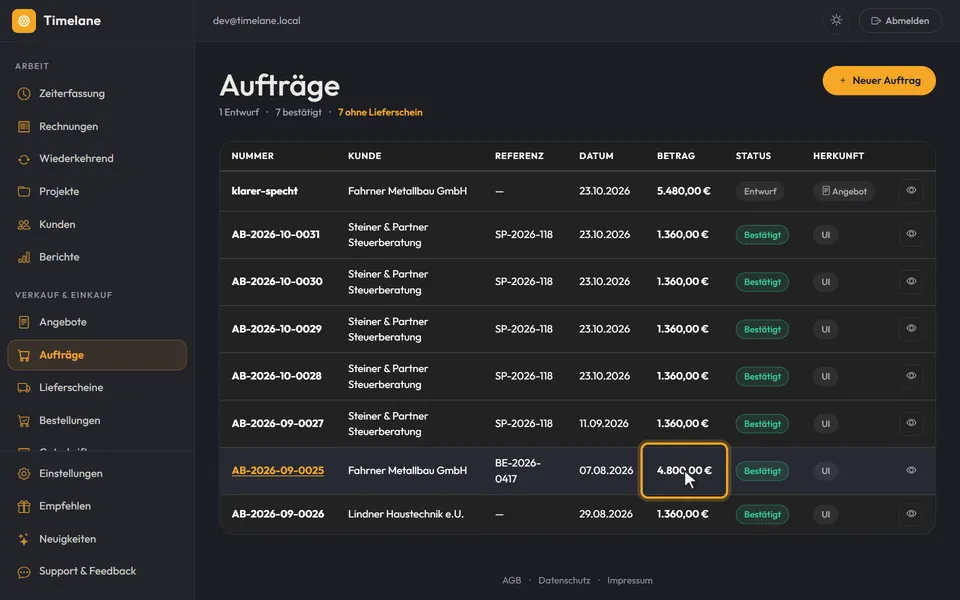The image size is (960, 600).
Task: Click Bestätigt status badge for AB-2026-09-0026
Action: [762, 515]
